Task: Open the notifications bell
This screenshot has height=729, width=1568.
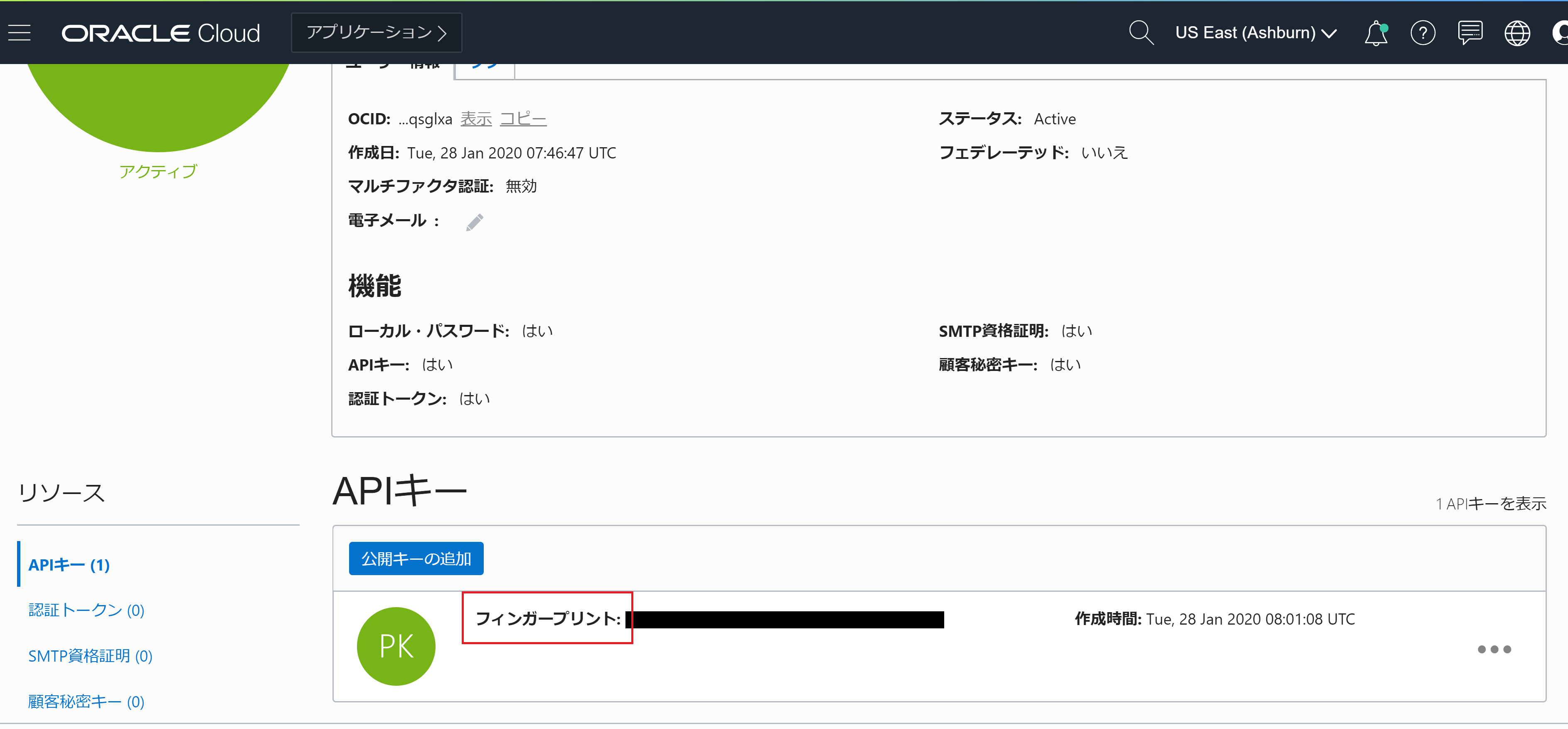Action: [x=1376, y=33]
